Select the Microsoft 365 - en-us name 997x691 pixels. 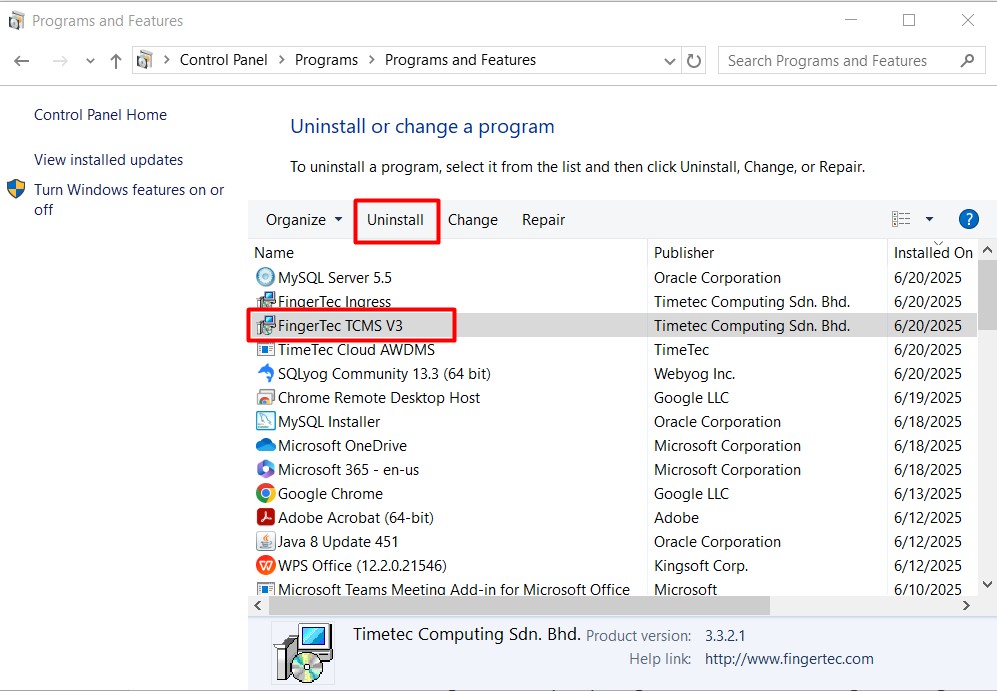[x=348, y=470]
